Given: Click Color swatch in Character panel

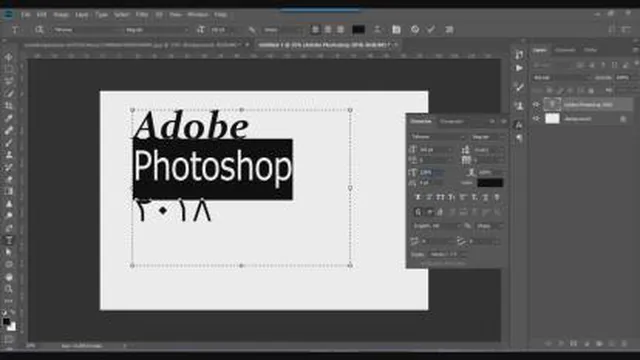Looking at the screenshot, I should click(x=490, y=183).
